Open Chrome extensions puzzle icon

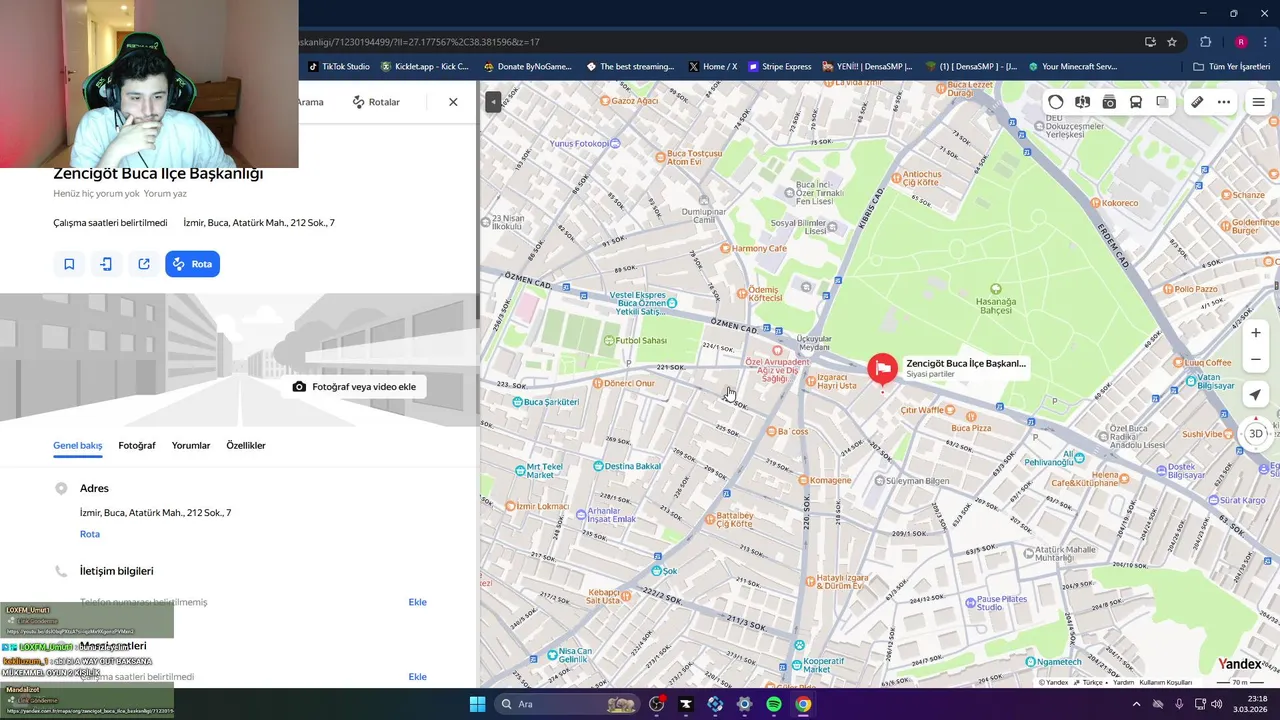pos(1205,42)
